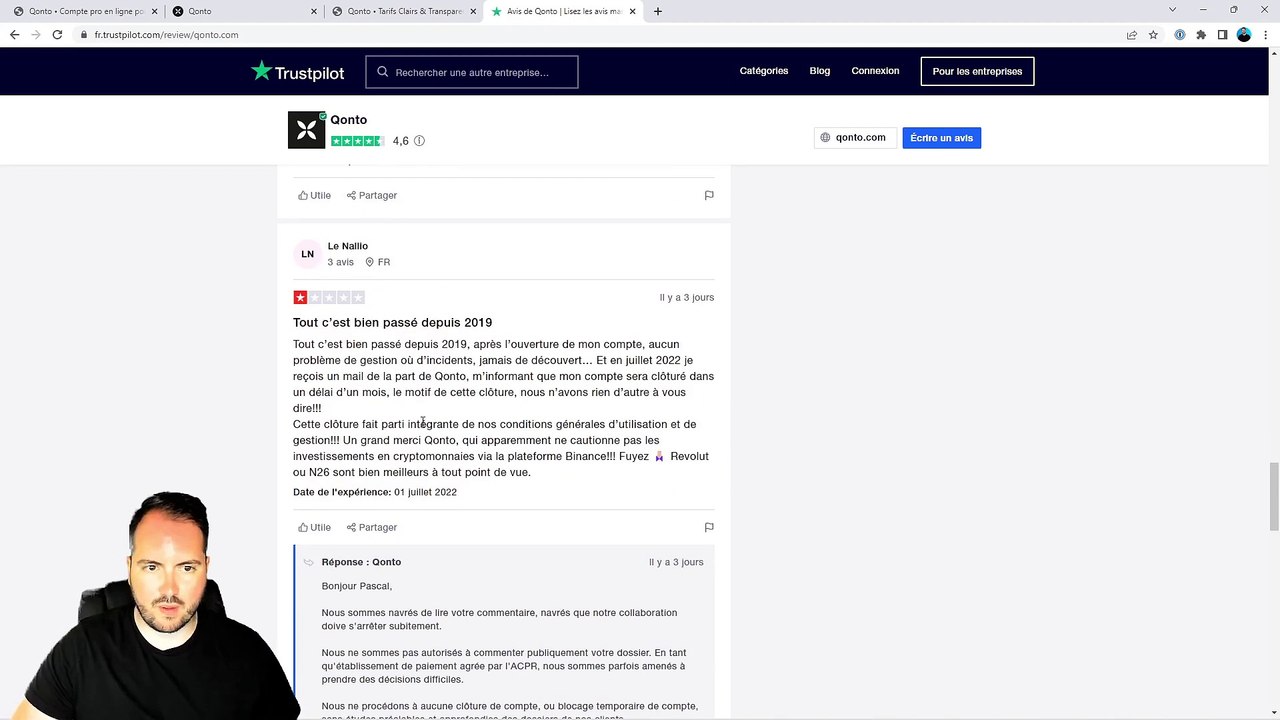1280x720 pixels.
Task: Share Le Nallio's review via Partager
Action: coord(372,527)
